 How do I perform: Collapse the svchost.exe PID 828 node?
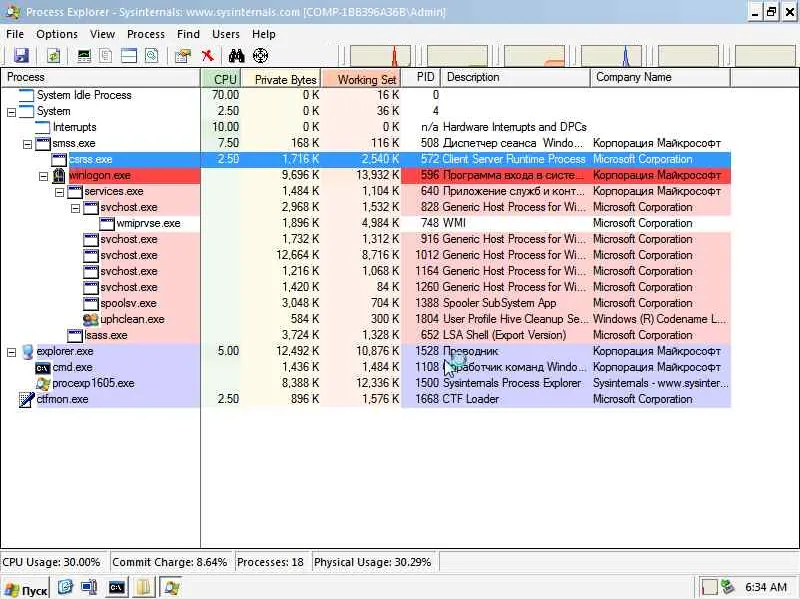point(76,208)
